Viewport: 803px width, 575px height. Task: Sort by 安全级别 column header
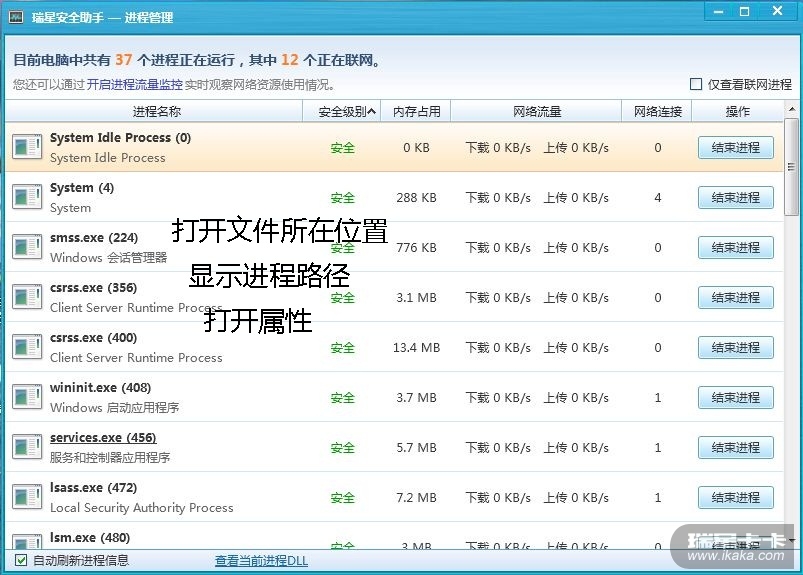(342, 111)
